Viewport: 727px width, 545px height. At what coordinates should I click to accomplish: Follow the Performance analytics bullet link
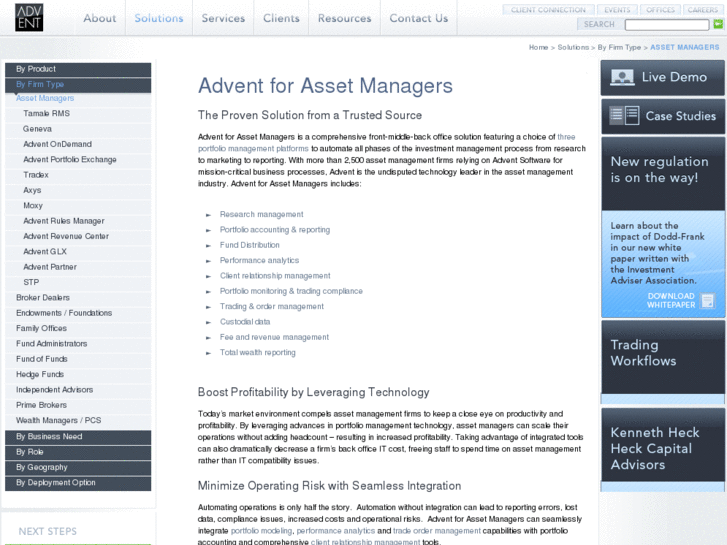tap(259, 260)
